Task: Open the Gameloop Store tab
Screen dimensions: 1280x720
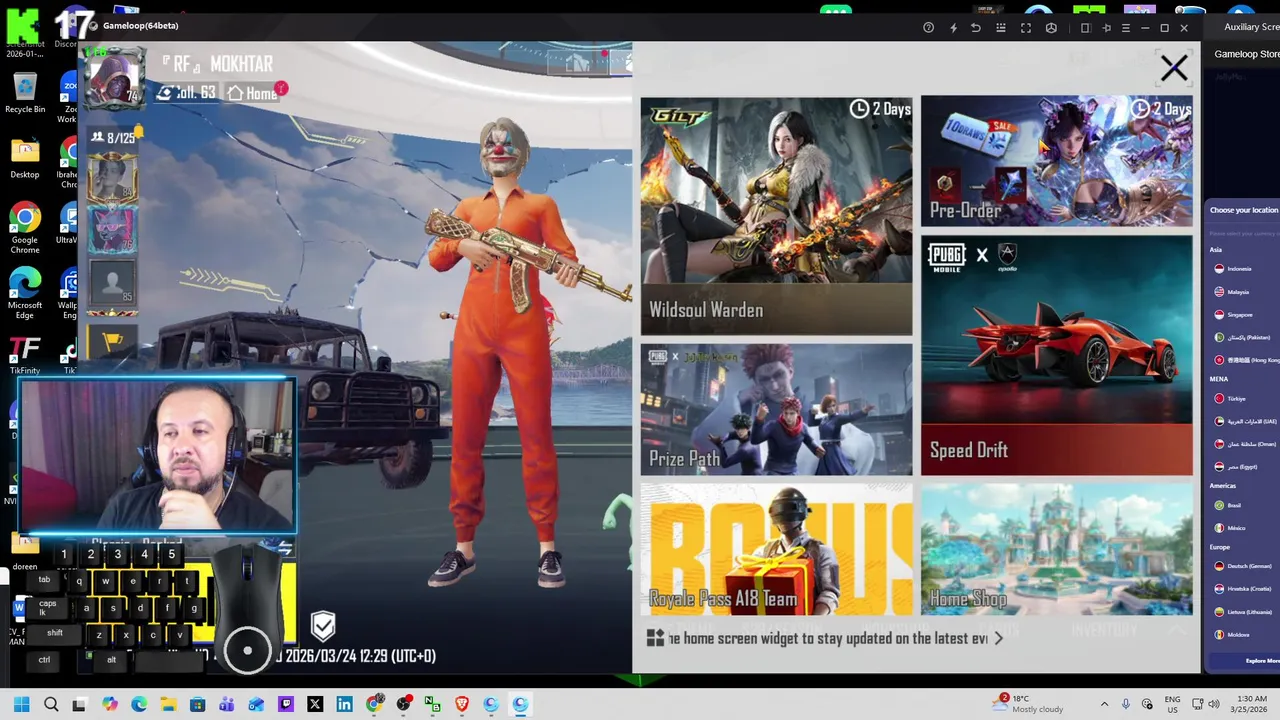Action: 1246,54
